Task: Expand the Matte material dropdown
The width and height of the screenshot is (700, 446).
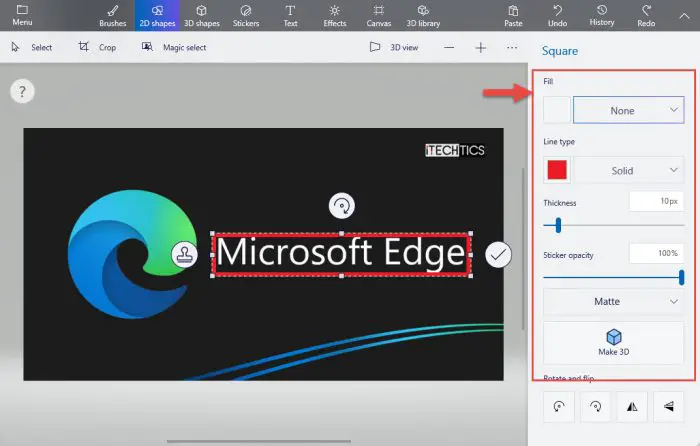Action: tap(613, 300)
